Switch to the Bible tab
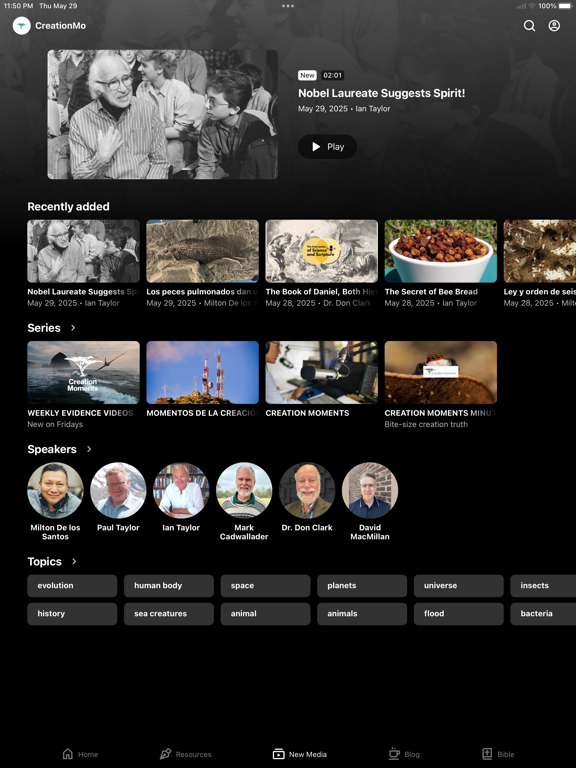This screenshot has width=576, height=768. pyautogui.click(x=498, y=754)
